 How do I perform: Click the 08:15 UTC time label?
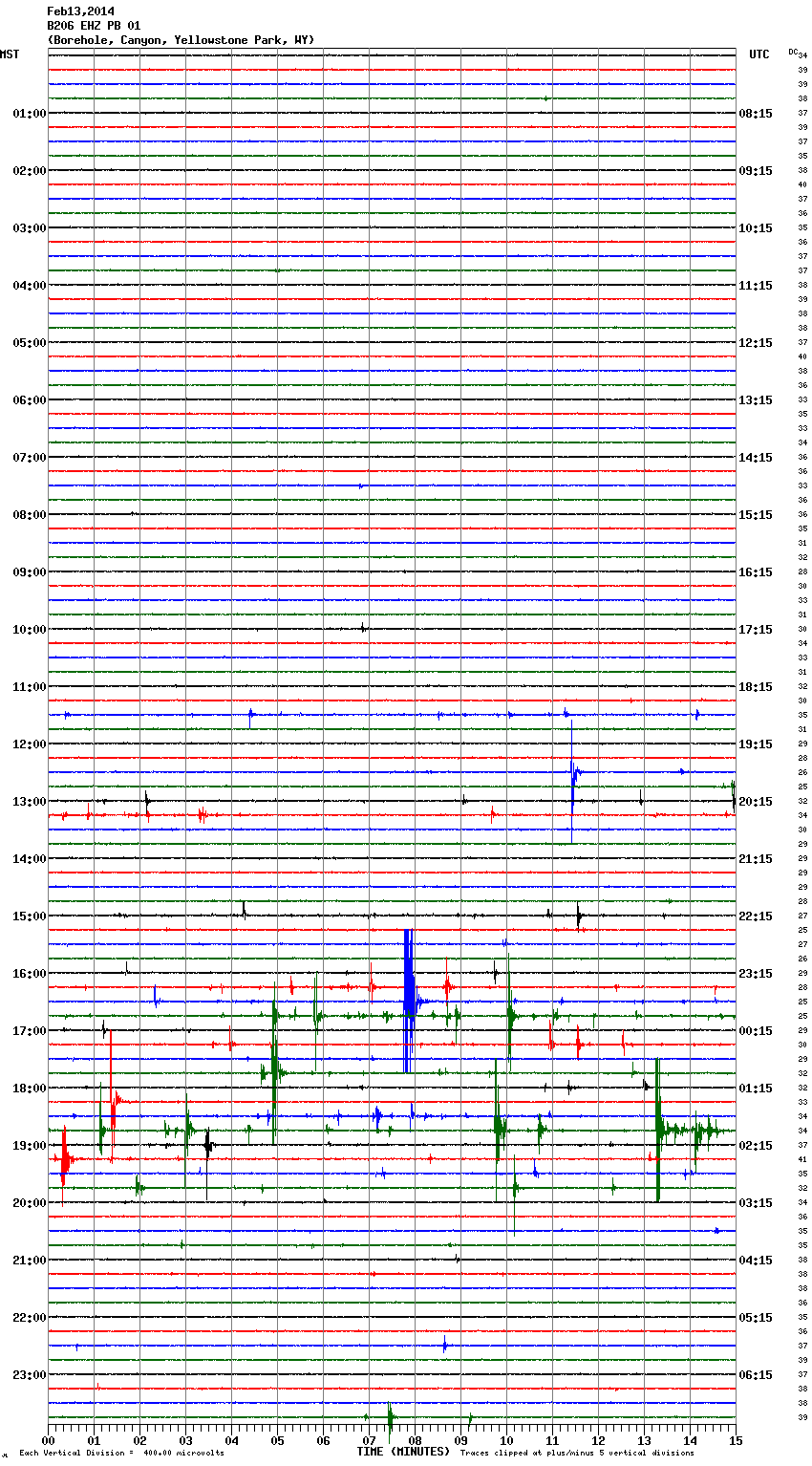coord(756,114)
